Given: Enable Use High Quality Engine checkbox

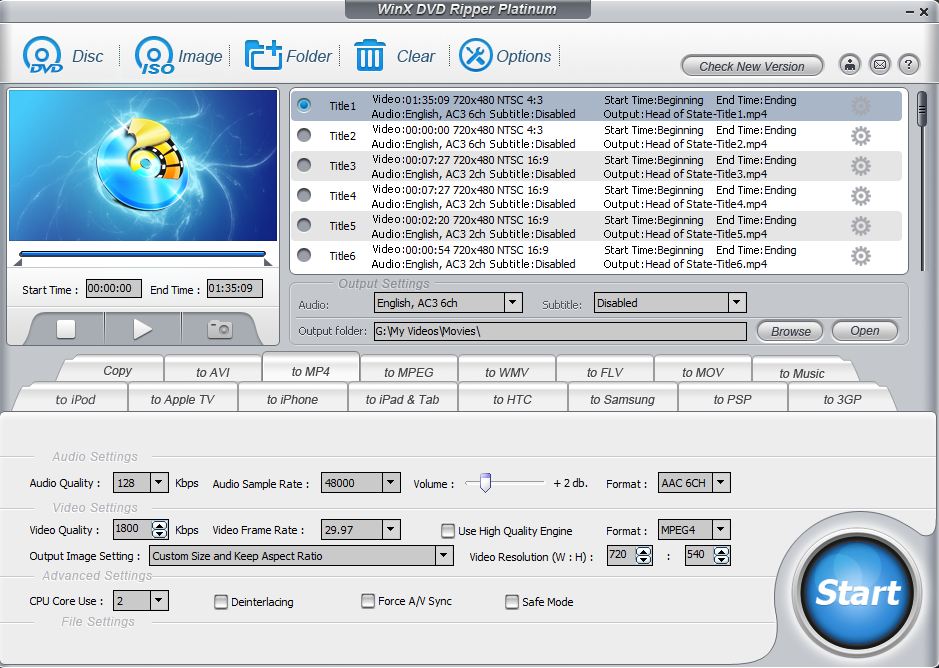Looking at the screenshot, I should [447, 531].
